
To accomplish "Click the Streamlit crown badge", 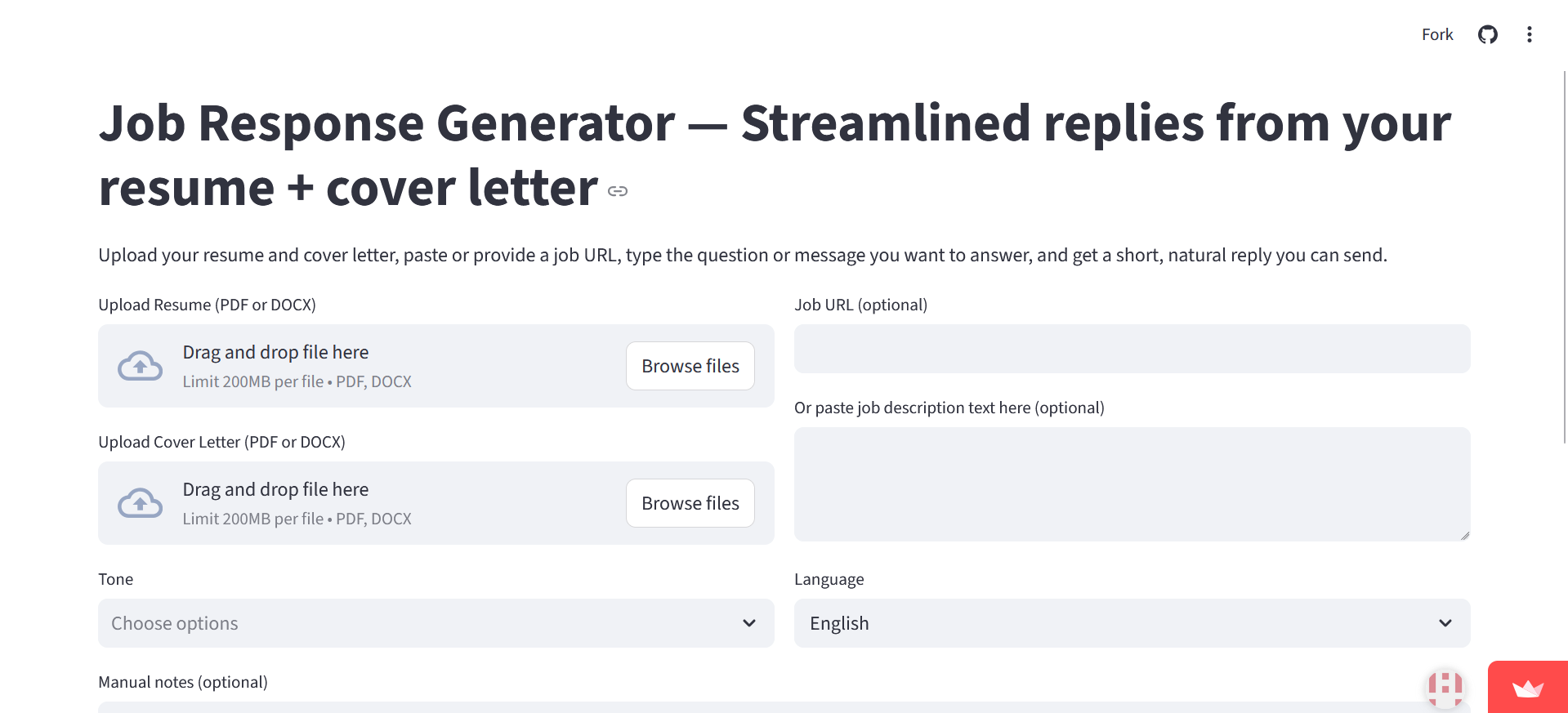I will pyautogui.click(x=1527, y=688).
